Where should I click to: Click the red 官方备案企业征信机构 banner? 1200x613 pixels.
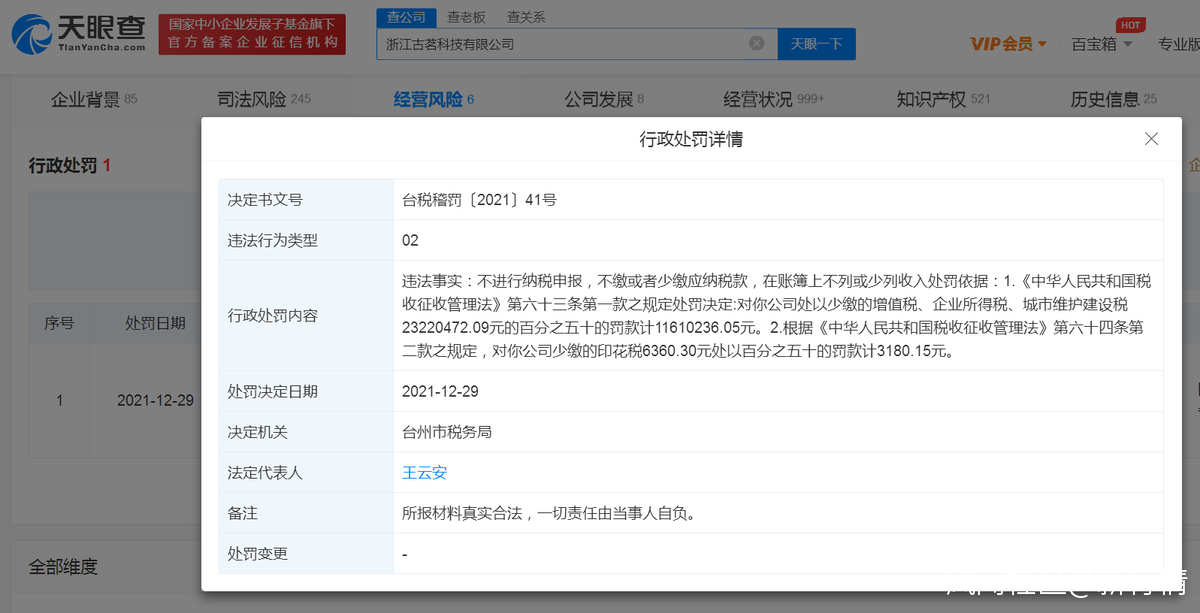[x=252, y=34]
